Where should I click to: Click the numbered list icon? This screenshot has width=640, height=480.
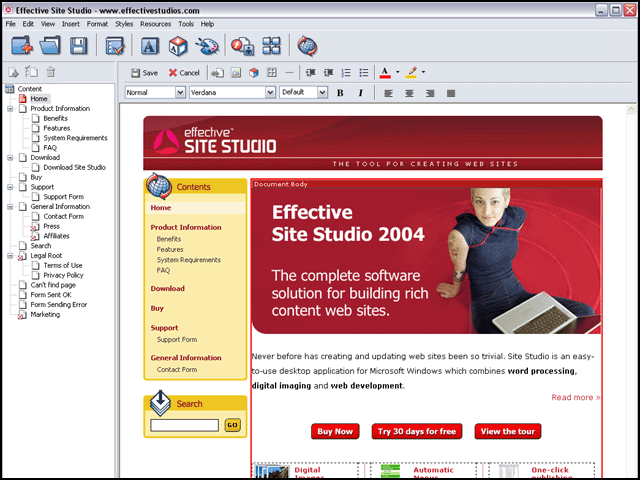point(346,73)
